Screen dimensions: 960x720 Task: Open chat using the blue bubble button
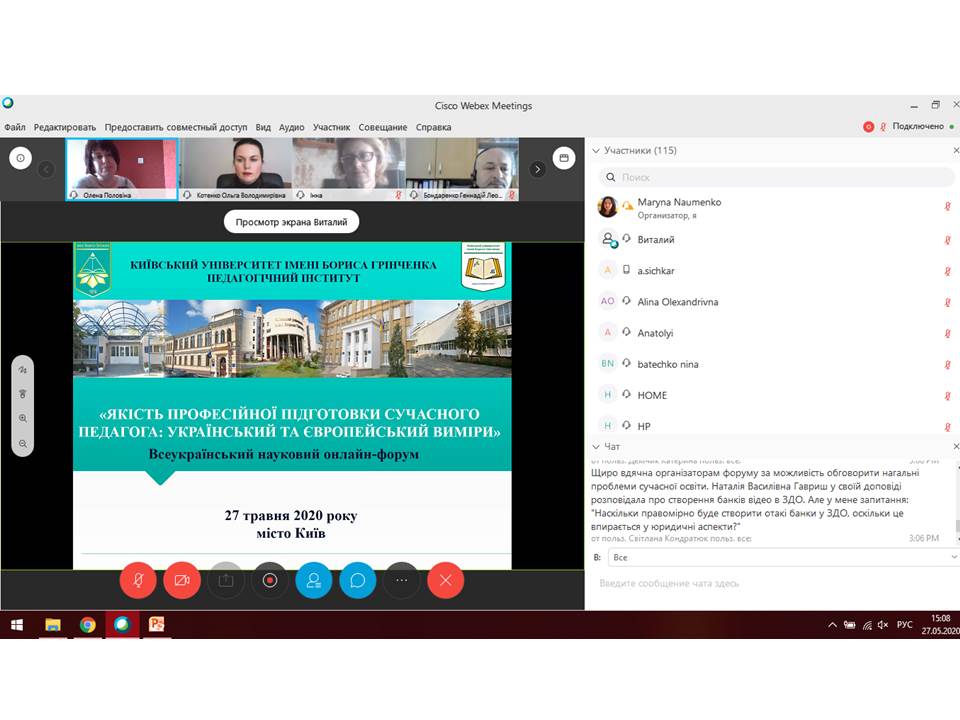tap(358, 579)
